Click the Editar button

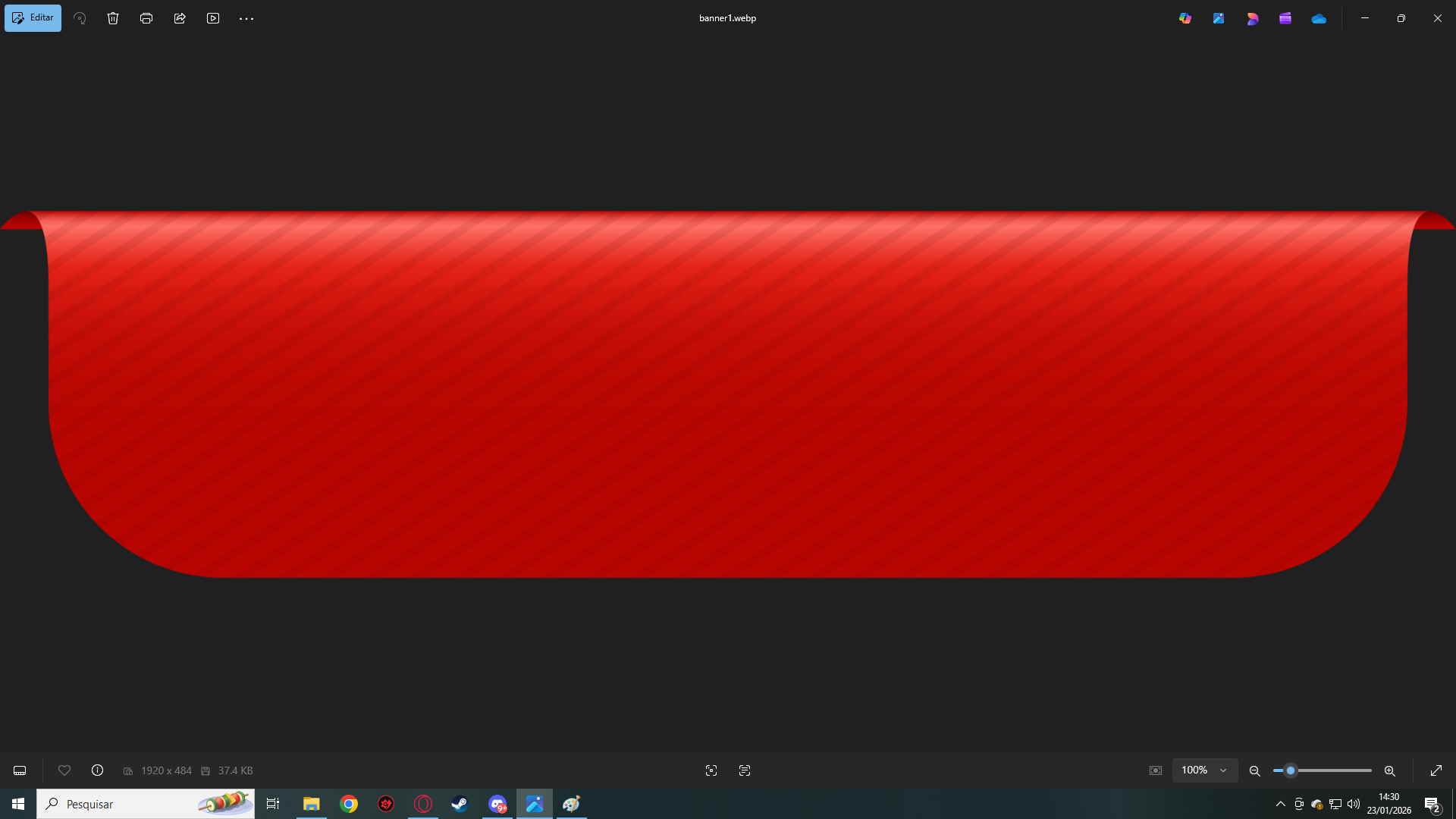[33, 18]
